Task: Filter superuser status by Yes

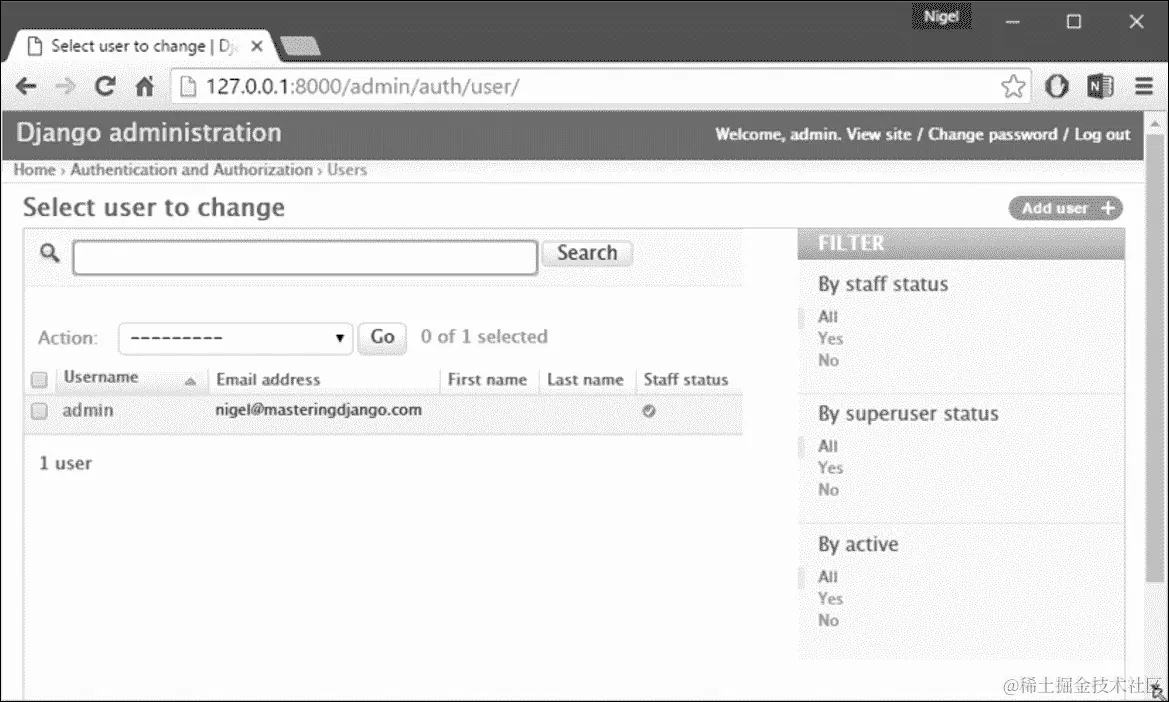Action: [x=830, y=468]
